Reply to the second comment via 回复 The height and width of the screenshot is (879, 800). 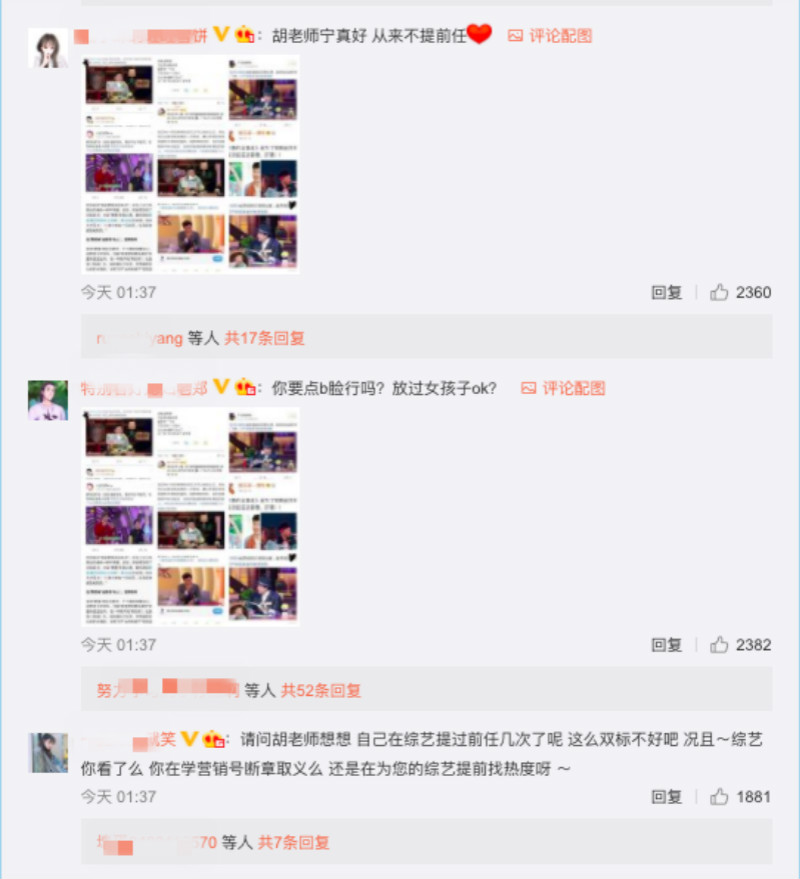pos(667,645)
